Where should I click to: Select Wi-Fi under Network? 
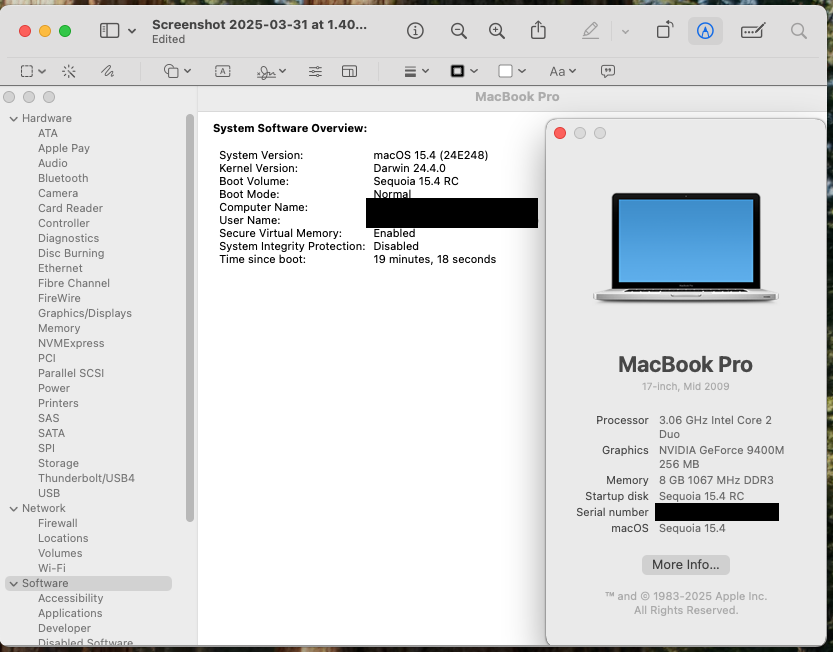click(52, 568)
